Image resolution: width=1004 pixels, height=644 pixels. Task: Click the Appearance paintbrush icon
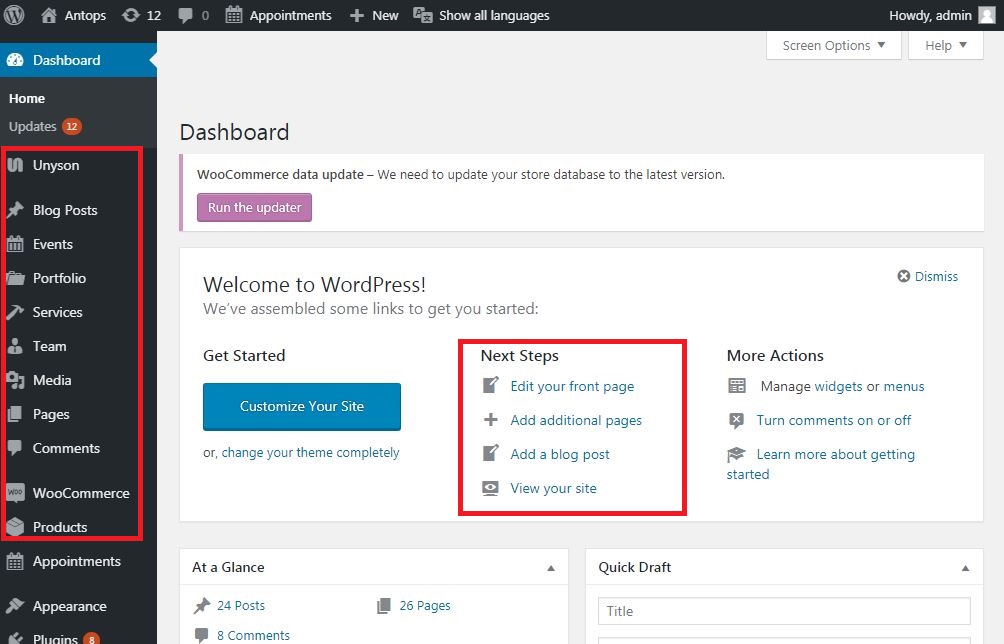(15, 606)
